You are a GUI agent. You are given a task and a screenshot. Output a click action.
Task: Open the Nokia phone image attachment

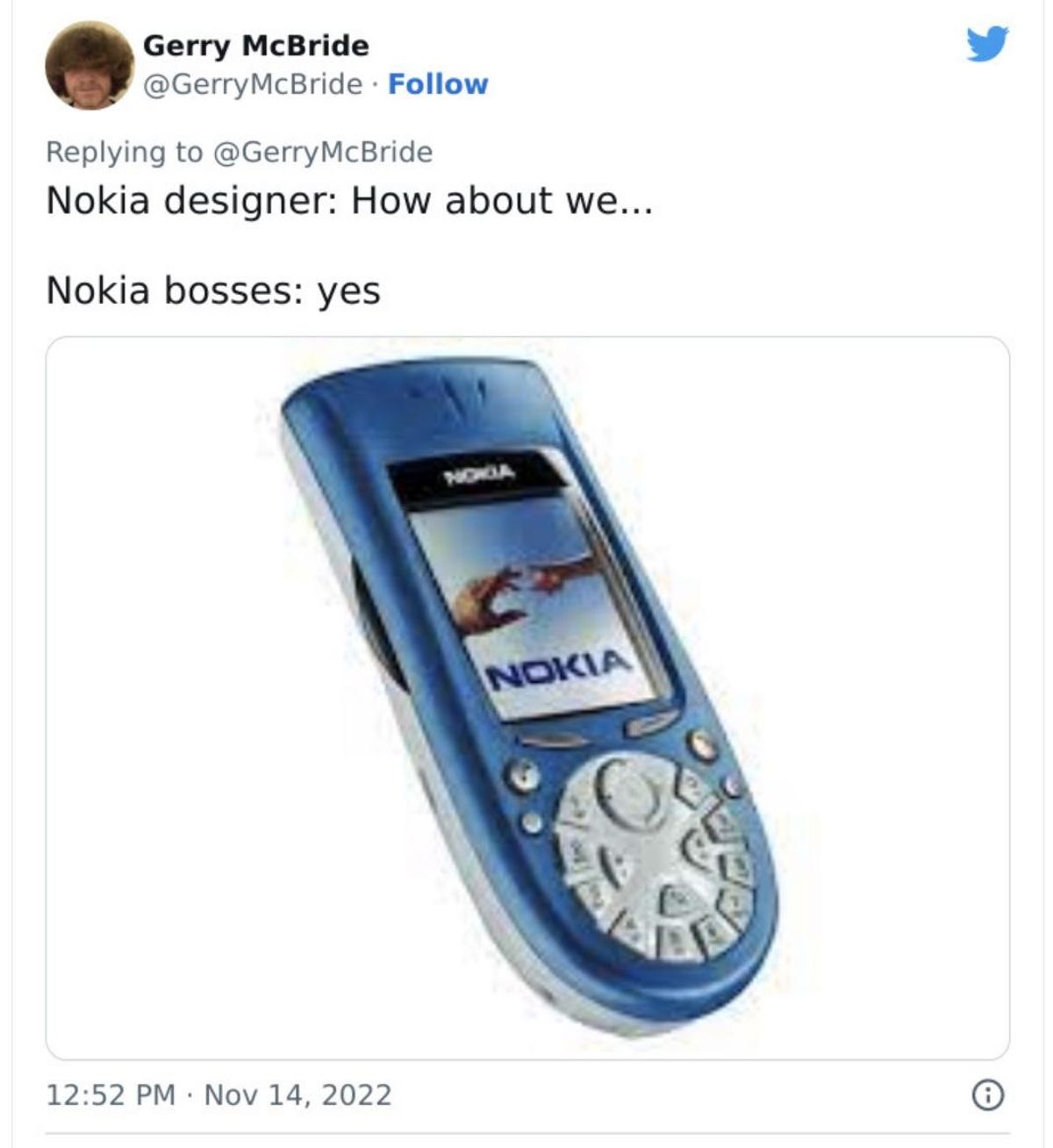click(x=527, y=698)
